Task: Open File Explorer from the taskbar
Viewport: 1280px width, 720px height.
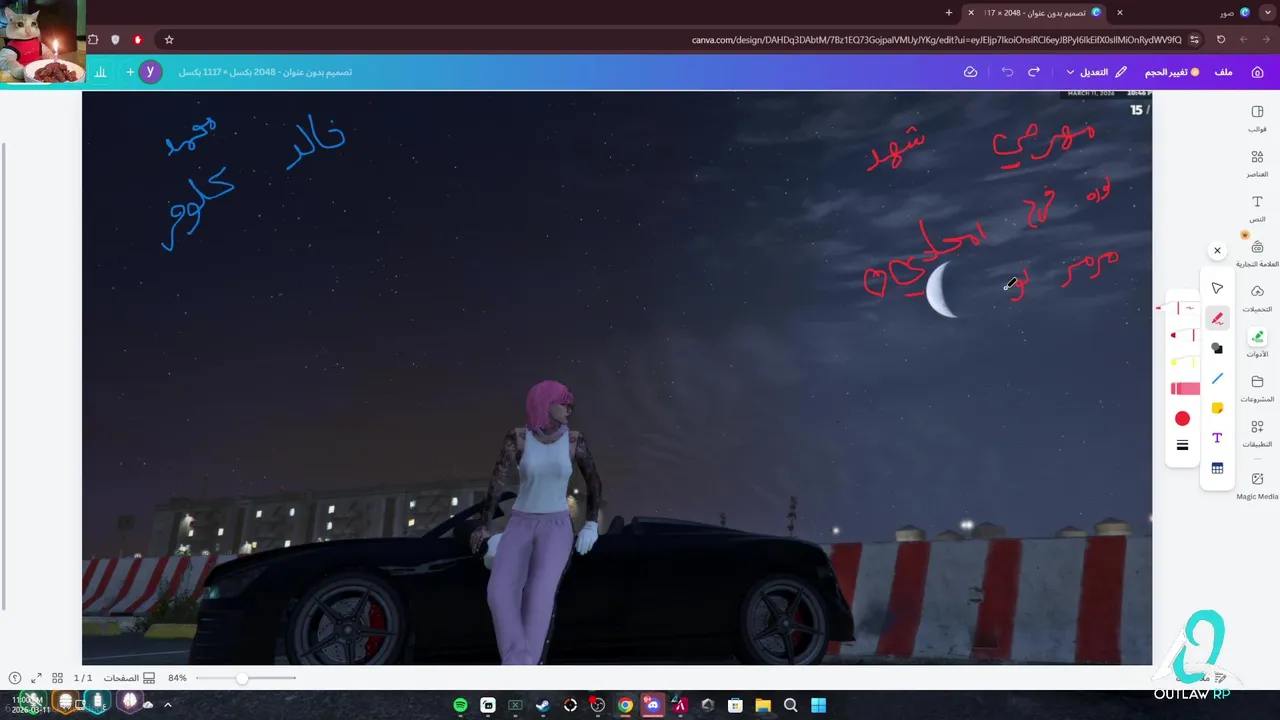Action: (763, 705)
